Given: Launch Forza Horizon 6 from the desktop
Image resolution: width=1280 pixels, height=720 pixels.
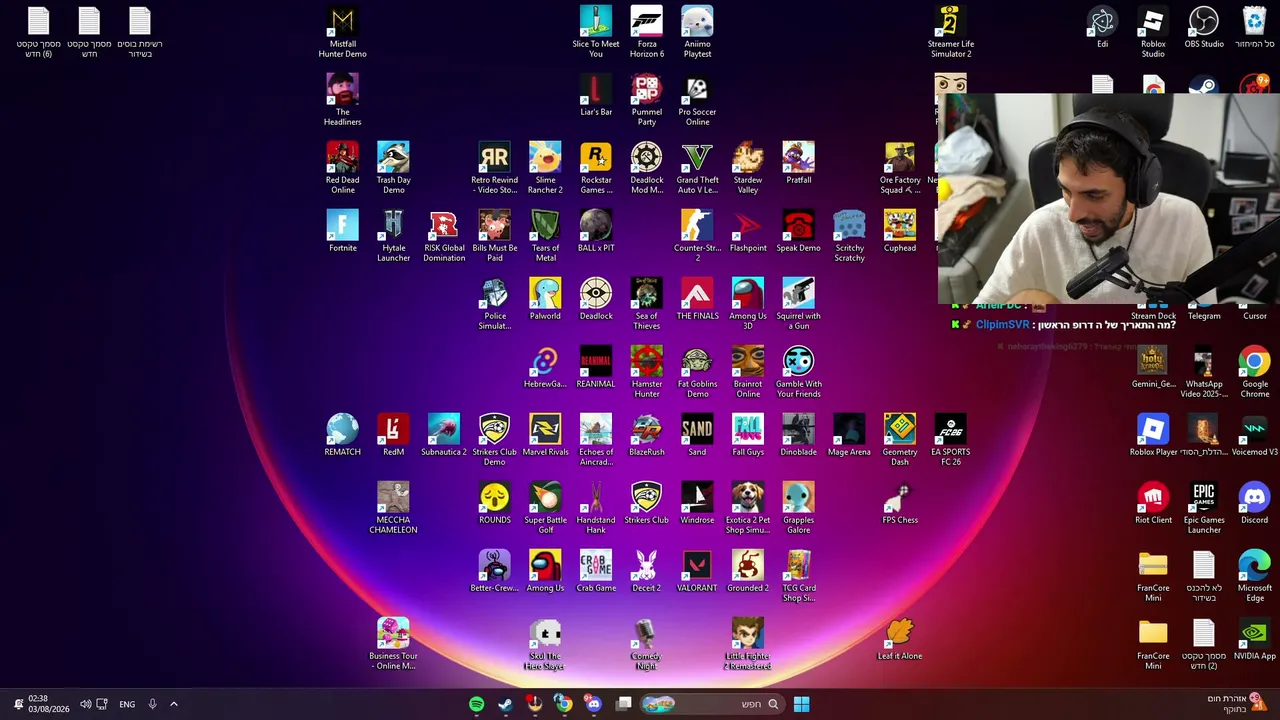Looking at the screenshot, I should [x=647, y=32].
